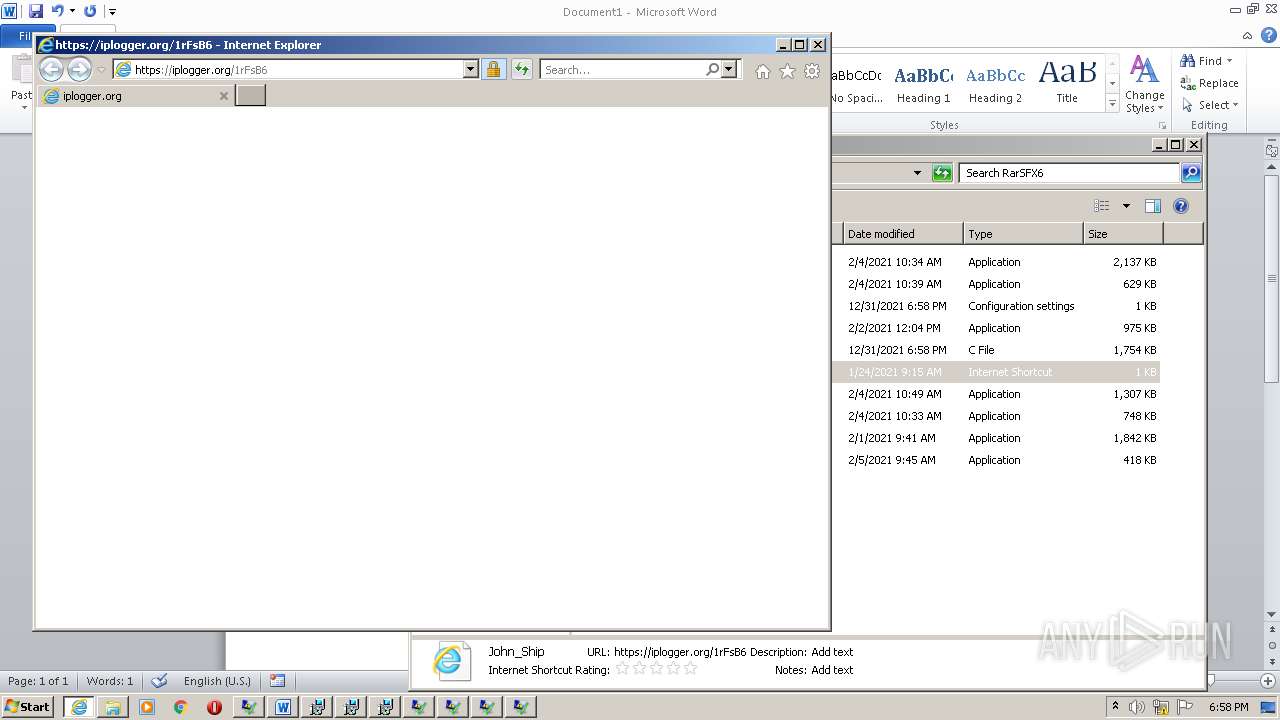Viewport: 1280px width, 720px height.
Task: Click the proofing check icon in Word's status bar
Action: pyautogui.click(x=159, y=681)
